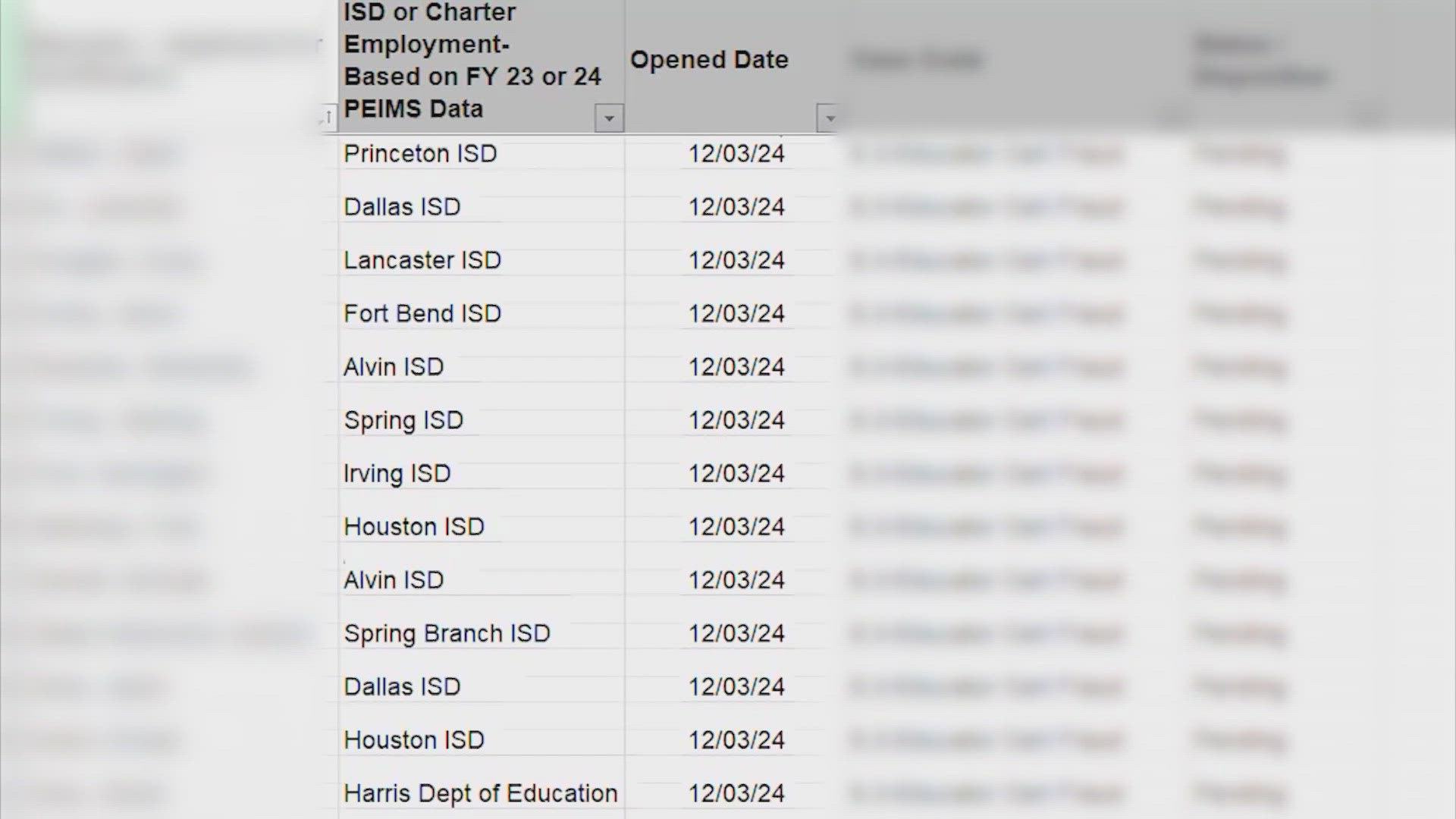Select the Harris Dept of Education cell
The image size is (1456, 819).
click(x=482, y=793)
